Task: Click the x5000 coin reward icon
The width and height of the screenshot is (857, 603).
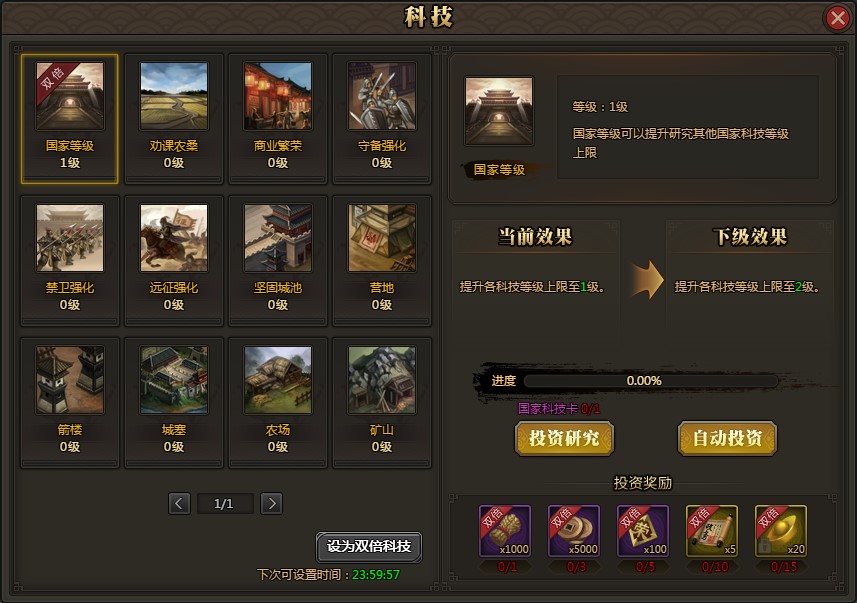Action: click(574, 531)
